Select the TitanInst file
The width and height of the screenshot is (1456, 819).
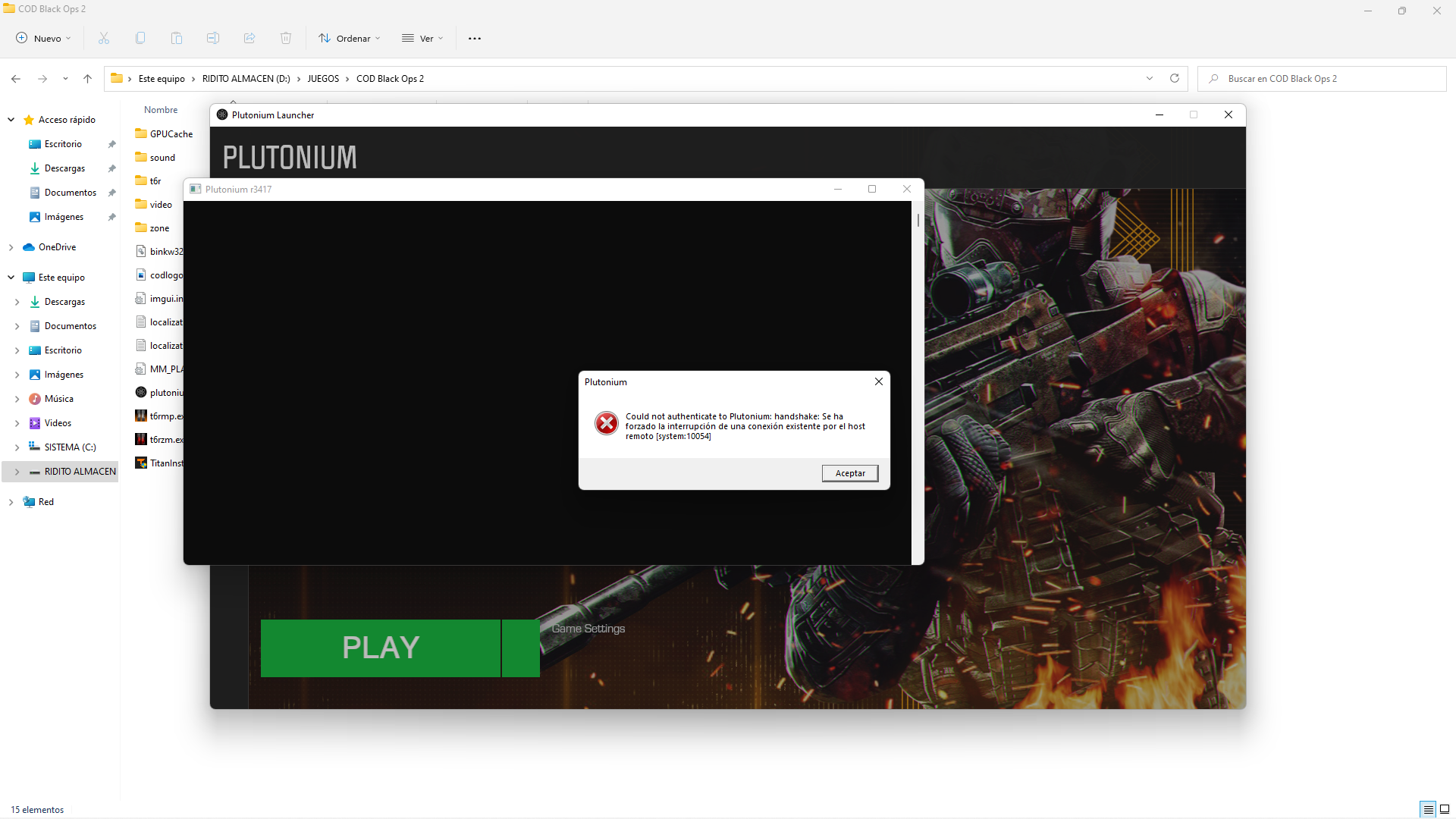[x=159, y=463]
